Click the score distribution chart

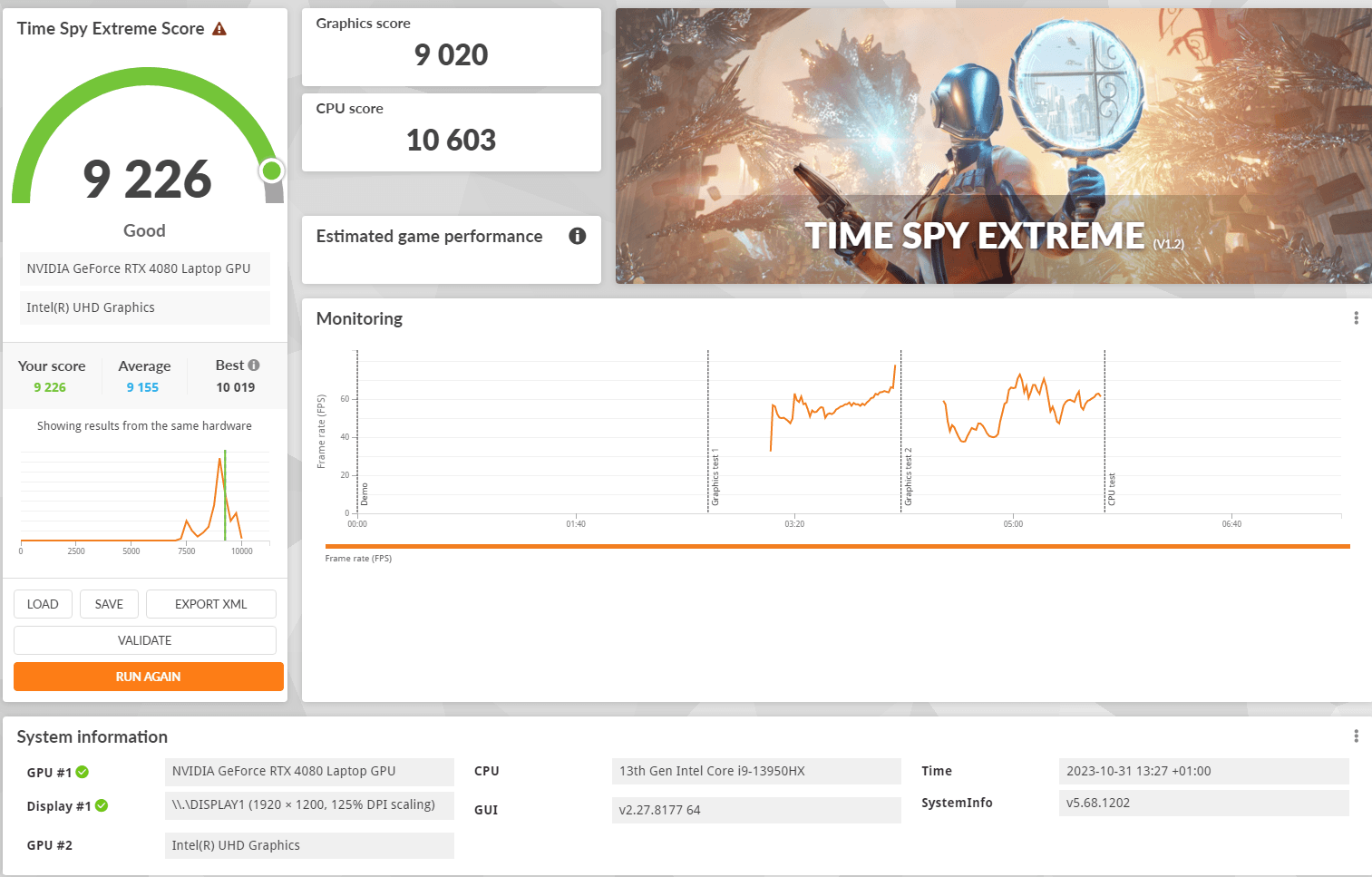pyautogui.click(x=145, y=498)
